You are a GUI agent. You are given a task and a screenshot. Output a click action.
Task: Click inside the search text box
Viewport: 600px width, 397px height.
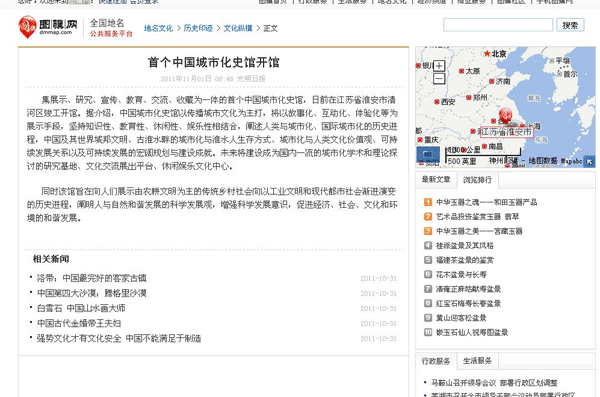click(x=498, y=25)
